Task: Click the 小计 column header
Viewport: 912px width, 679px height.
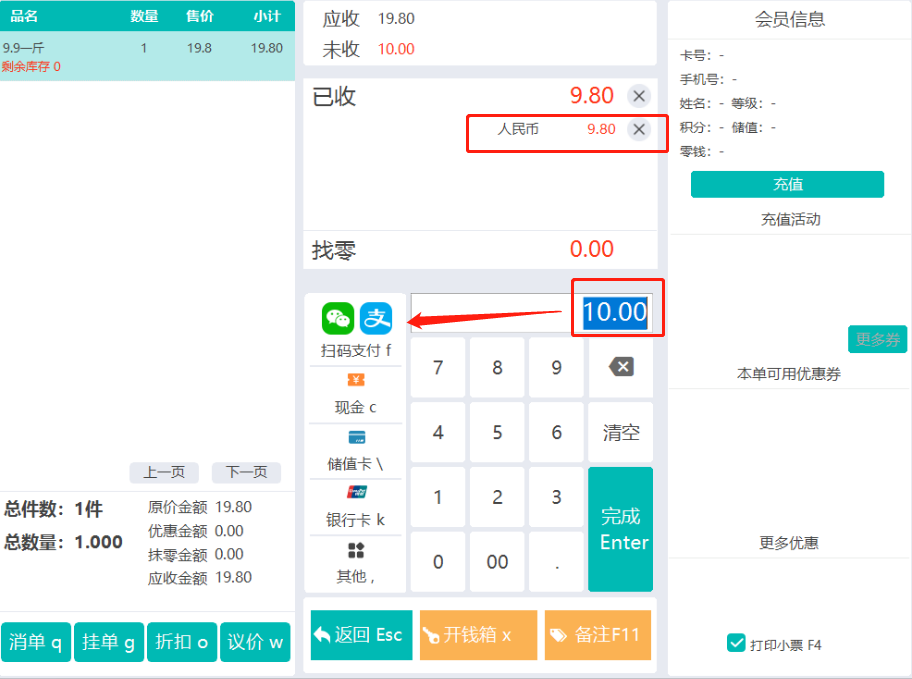Action: [267, 16]
